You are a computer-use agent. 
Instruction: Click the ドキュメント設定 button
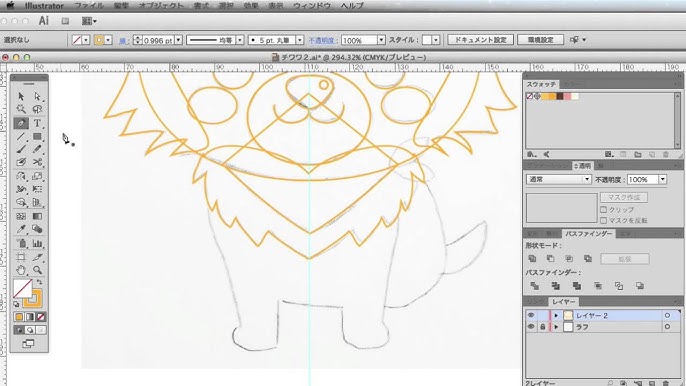click(x=480, y=40)
